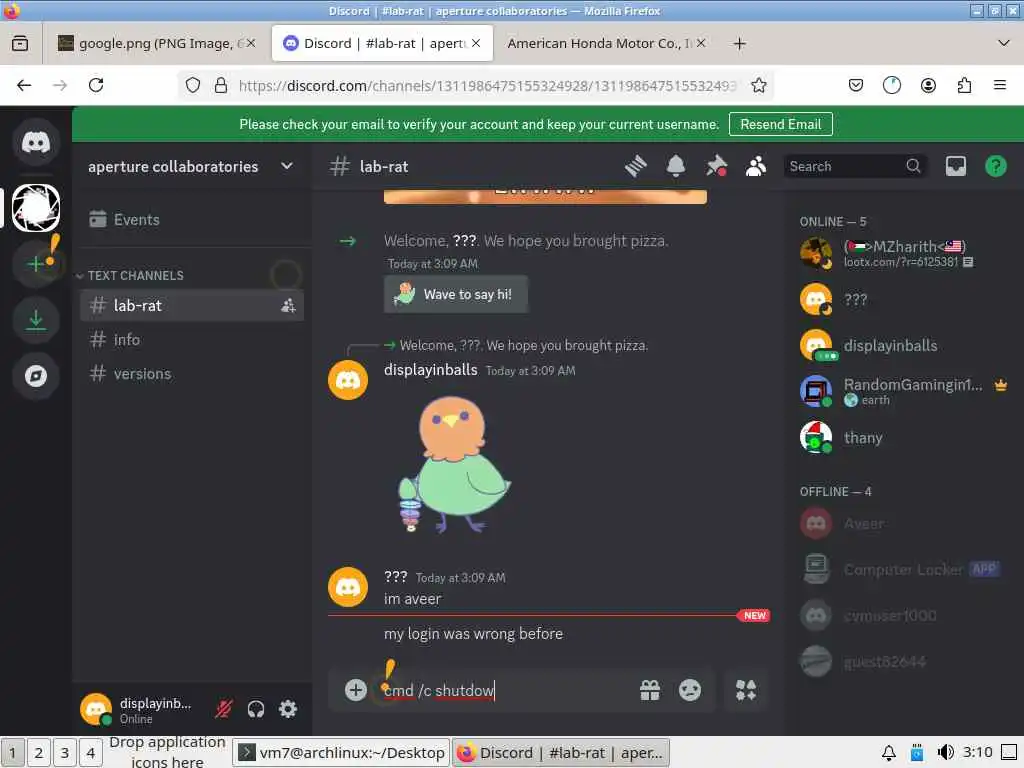1024x768 pixels.
Task: Click the bird sticker image in chat
Action: click(x=454, y=465)
